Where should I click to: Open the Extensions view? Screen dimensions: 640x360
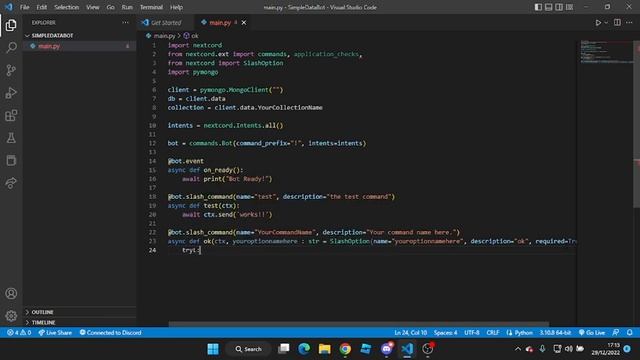pos(11,116)
